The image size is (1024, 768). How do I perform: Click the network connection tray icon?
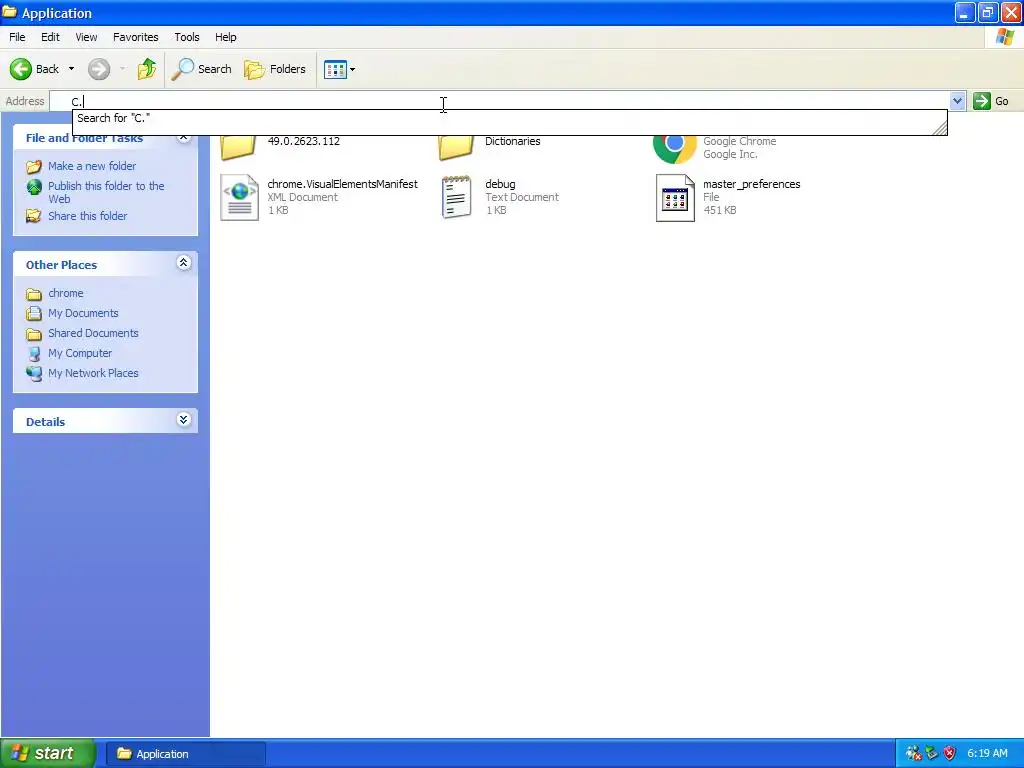point(914,754)
